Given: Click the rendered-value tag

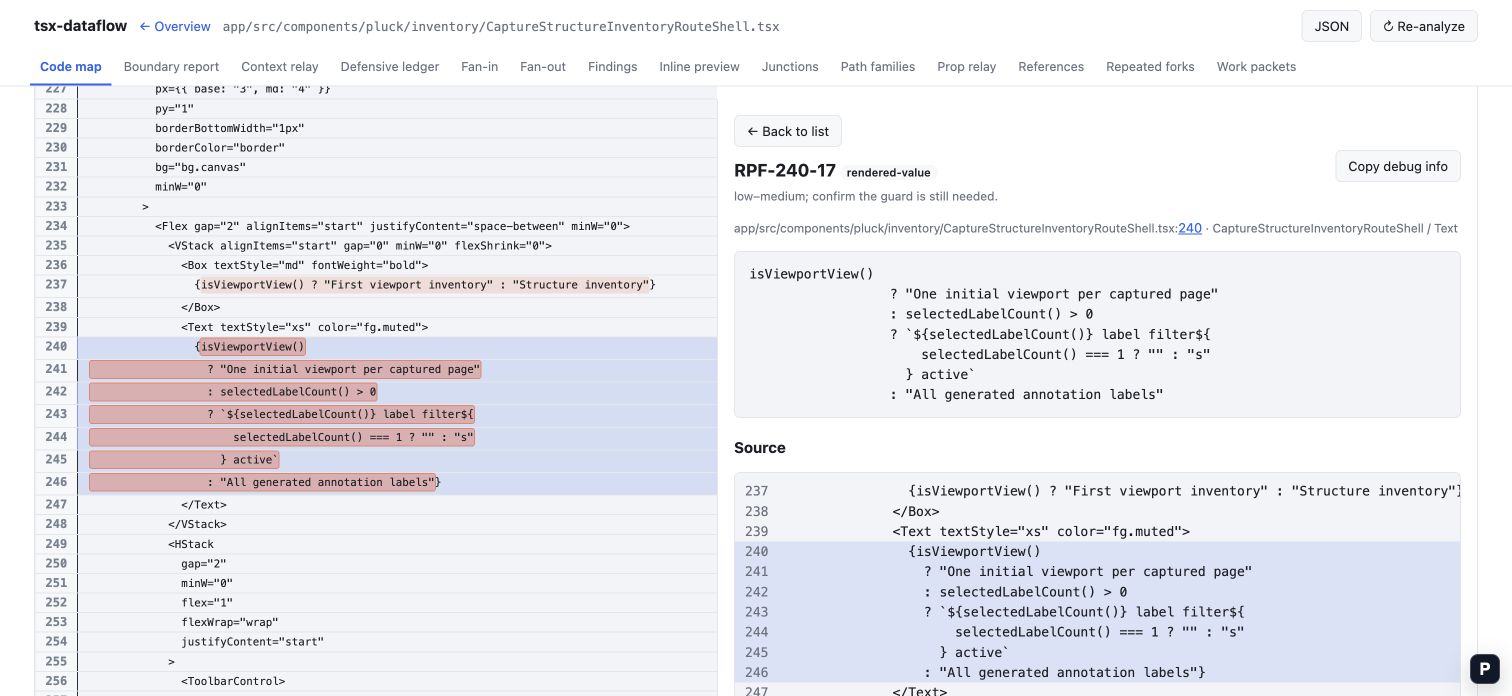Looking at the screenshot, I should coord(888,173).
